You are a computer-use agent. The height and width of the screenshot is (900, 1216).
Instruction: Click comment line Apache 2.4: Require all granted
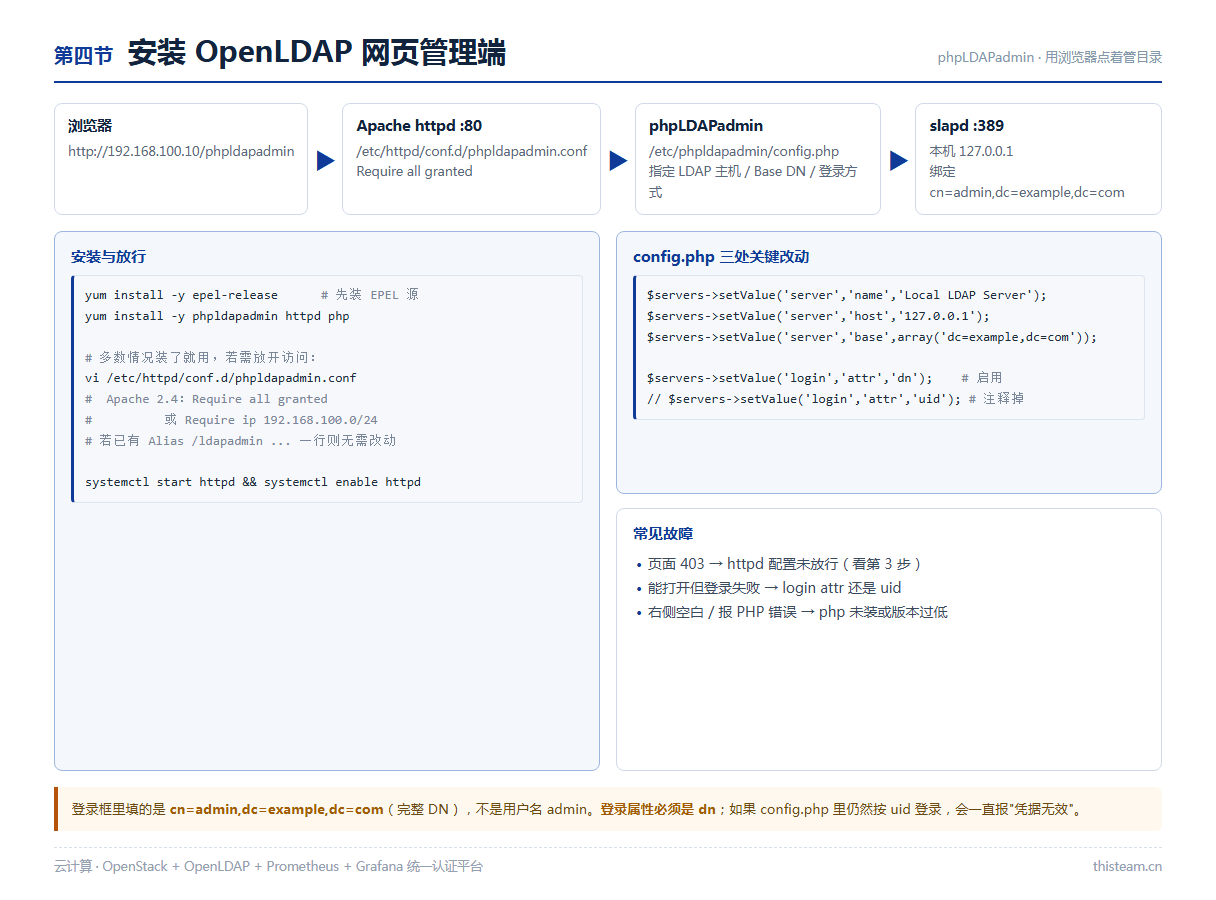click(206, 399)
